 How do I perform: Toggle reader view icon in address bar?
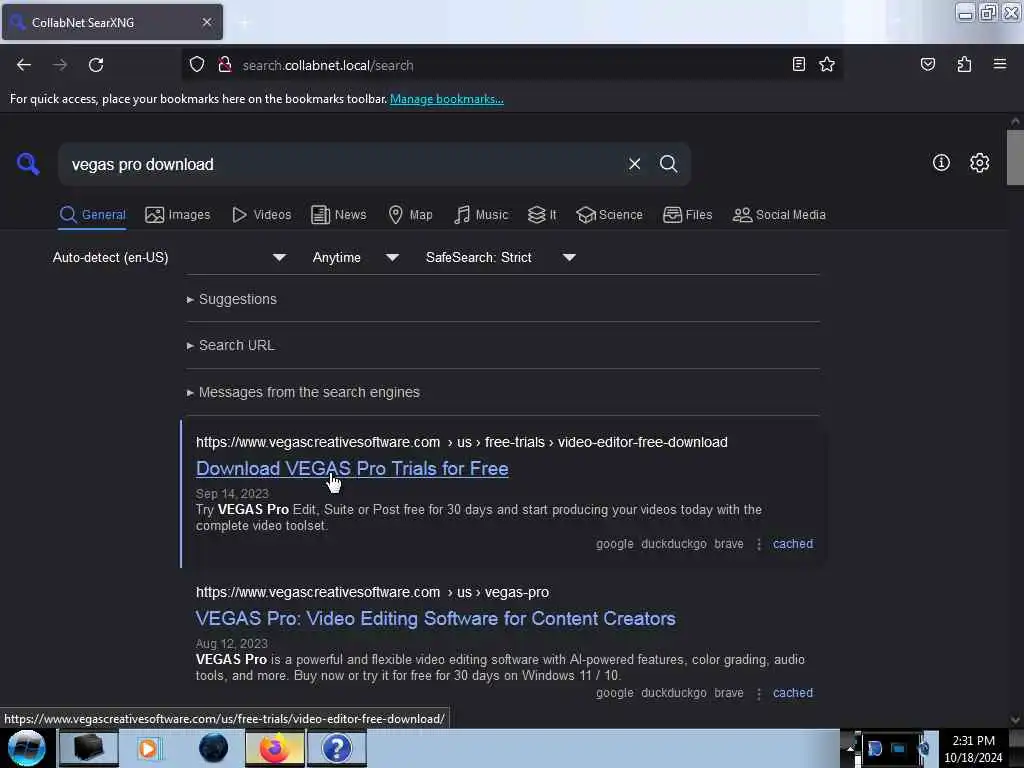798,64
